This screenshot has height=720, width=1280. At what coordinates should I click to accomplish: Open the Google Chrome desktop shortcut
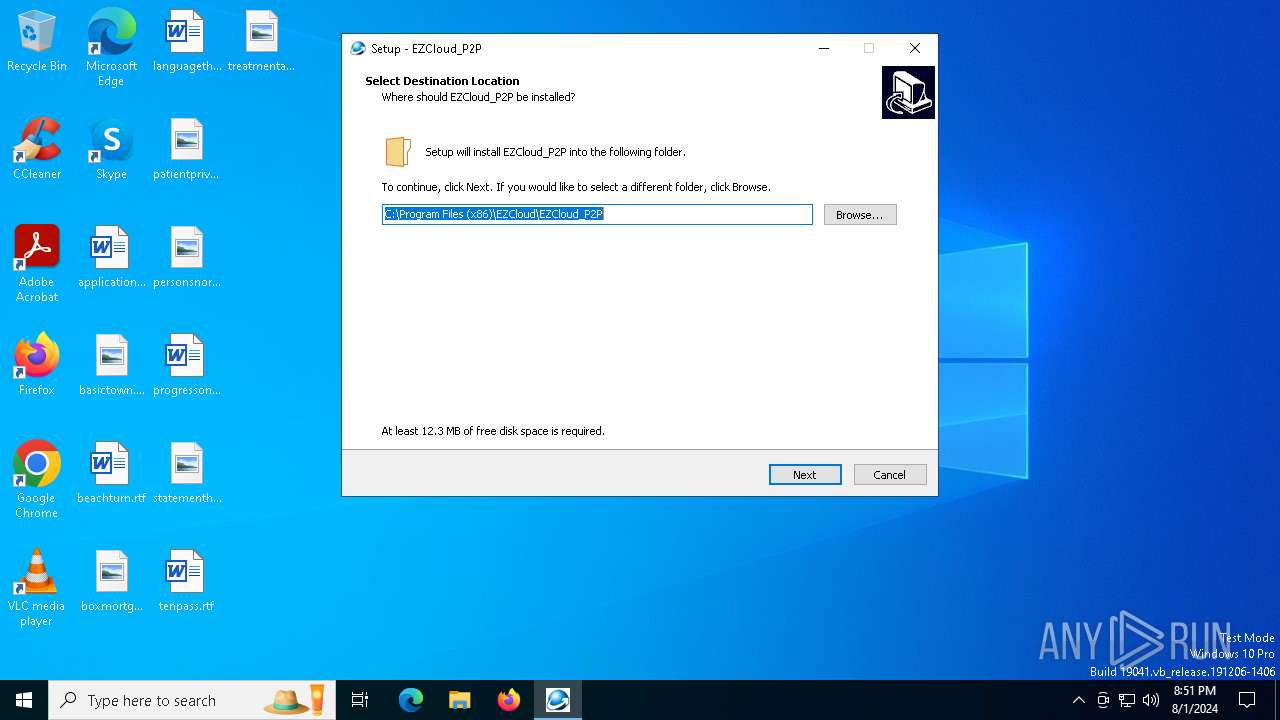tap(37, 479)
